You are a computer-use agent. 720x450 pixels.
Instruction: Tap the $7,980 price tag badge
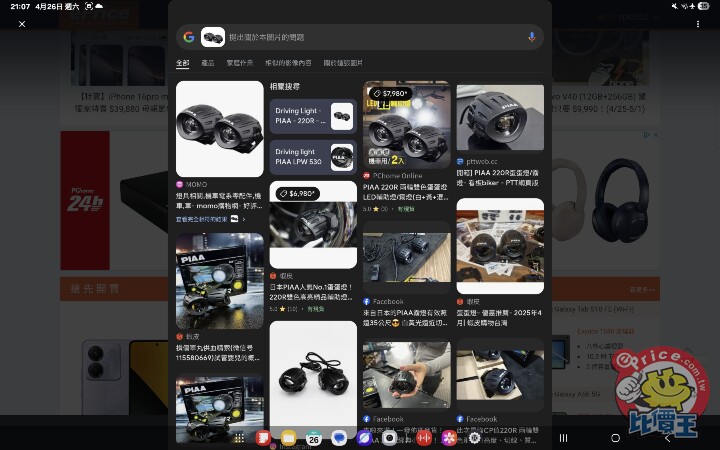[390, 94]
